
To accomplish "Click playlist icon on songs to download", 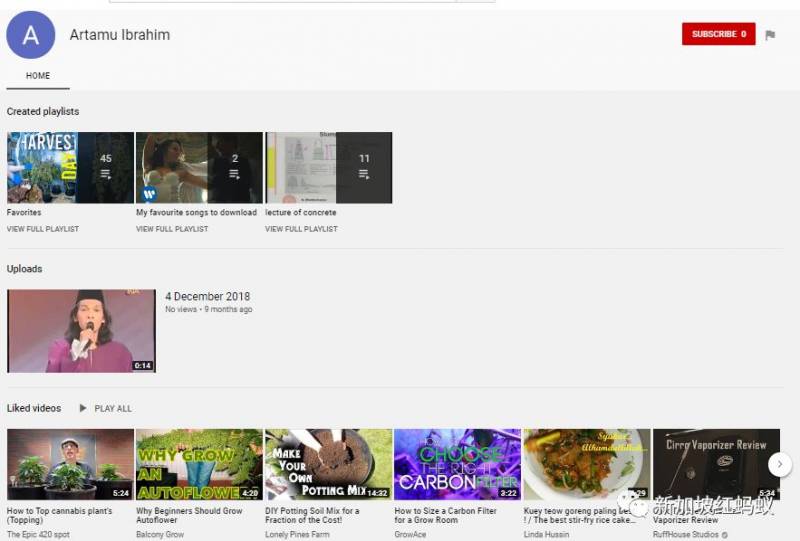I will pyautogui.click(x=235, y=174).
